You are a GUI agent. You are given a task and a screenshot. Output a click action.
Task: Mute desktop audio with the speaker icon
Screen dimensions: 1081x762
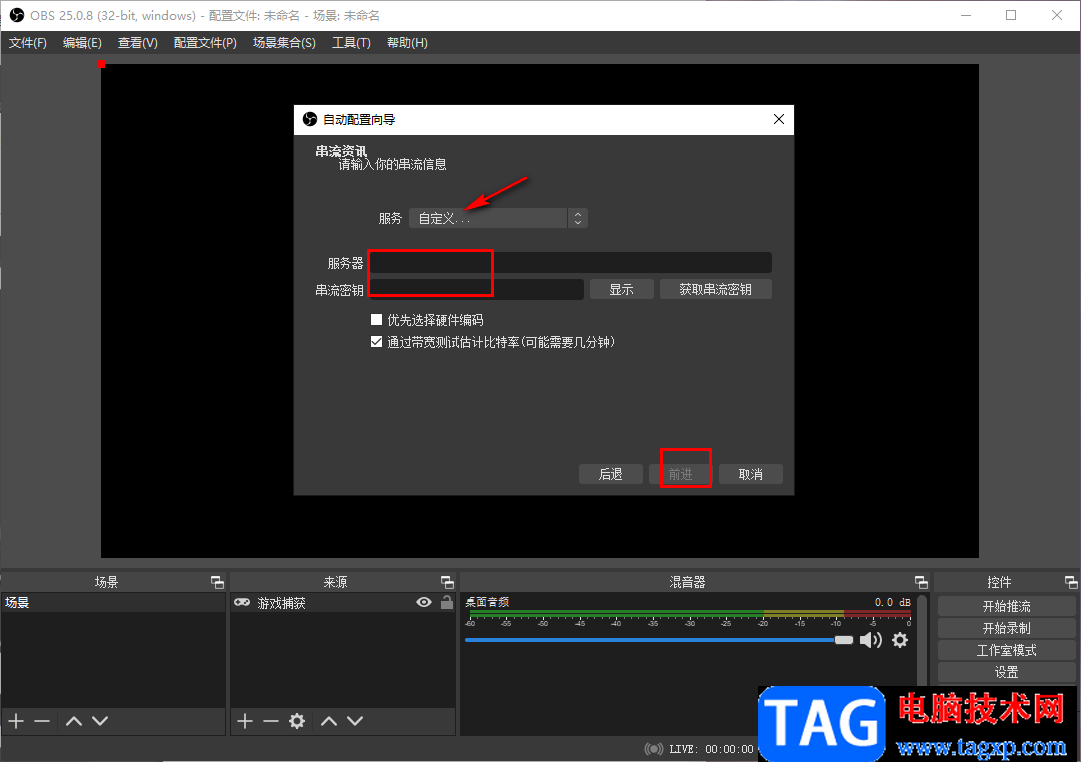coord(871,640)
